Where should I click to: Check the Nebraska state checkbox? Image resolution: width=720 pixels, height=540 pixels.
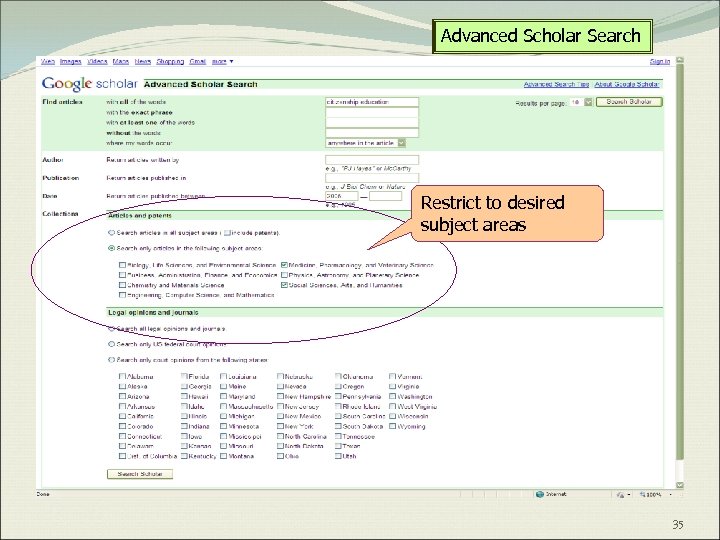280,377
